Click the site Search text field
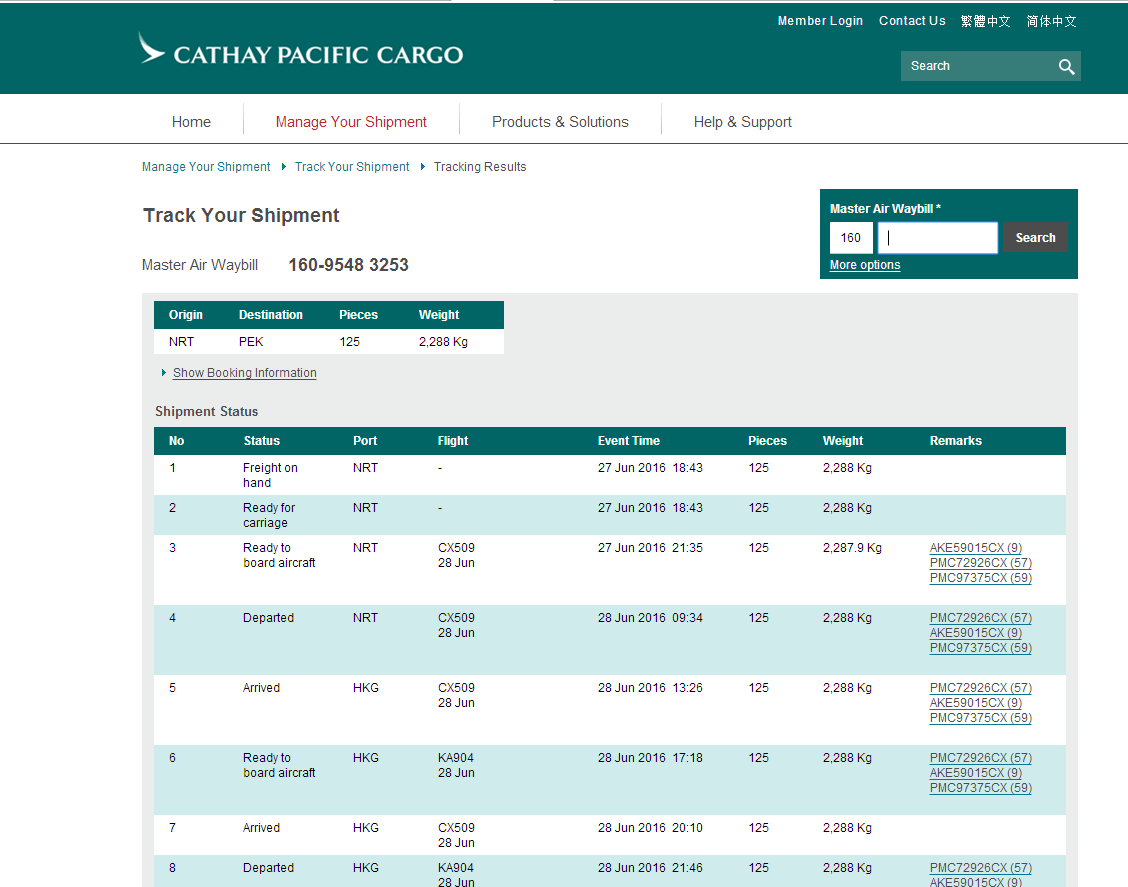This screenshot has height=887, width=1128. click(x=978, y=66)
